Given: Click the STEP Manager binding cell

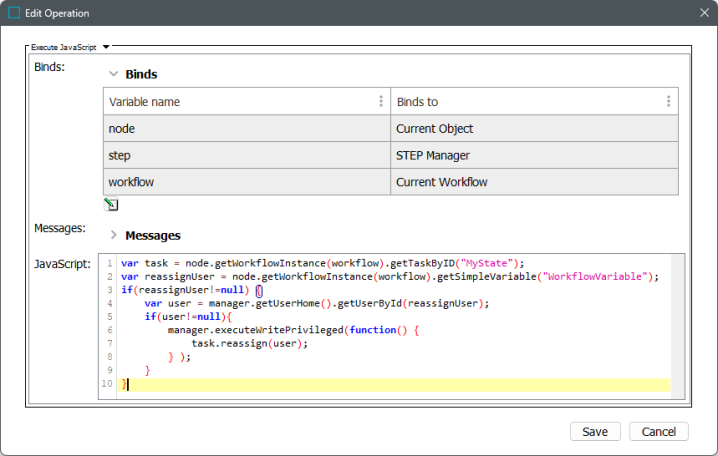Looking at the screenshot, I should point(534,155).
